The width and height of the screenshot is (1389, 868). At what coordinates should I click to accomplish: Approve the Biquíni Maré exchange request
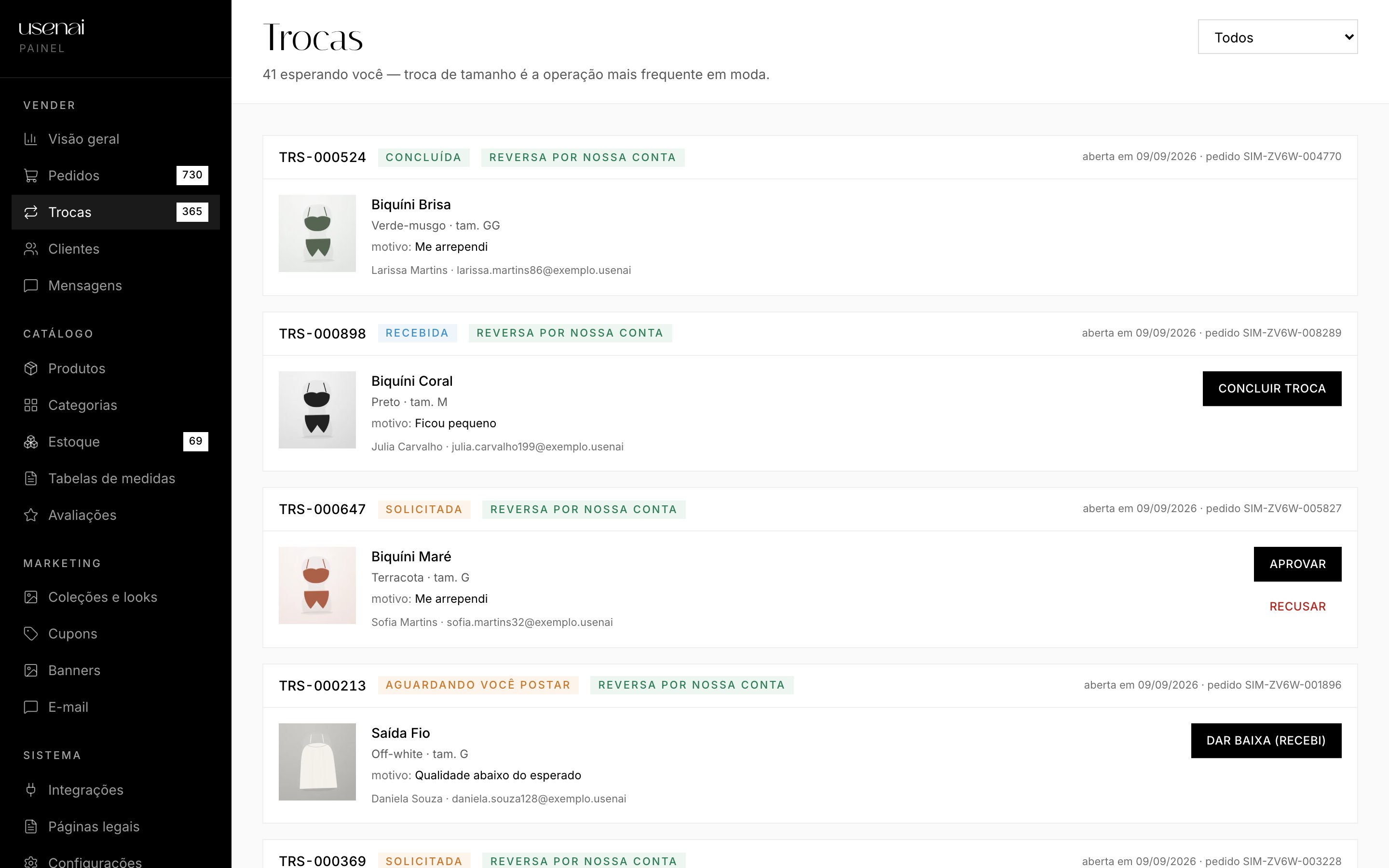tap(1297, 564)
